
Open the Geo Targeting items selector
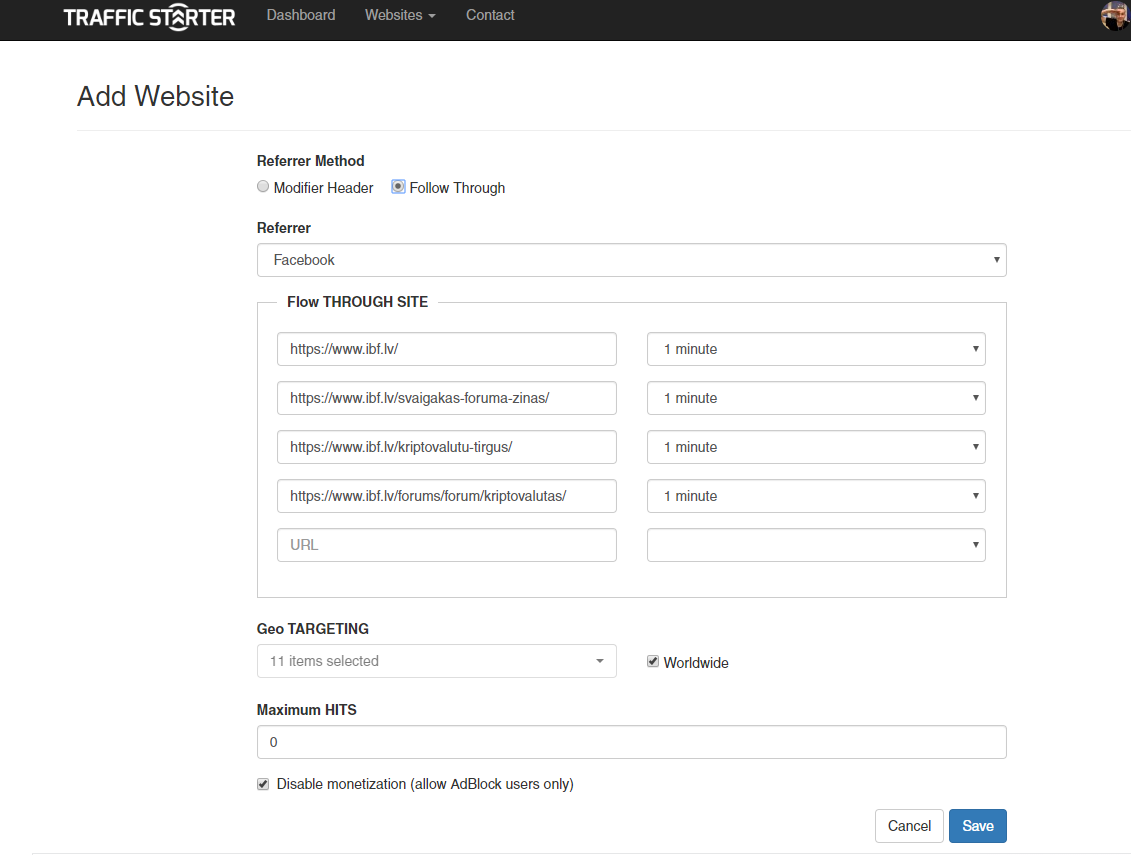click(436, 661)
